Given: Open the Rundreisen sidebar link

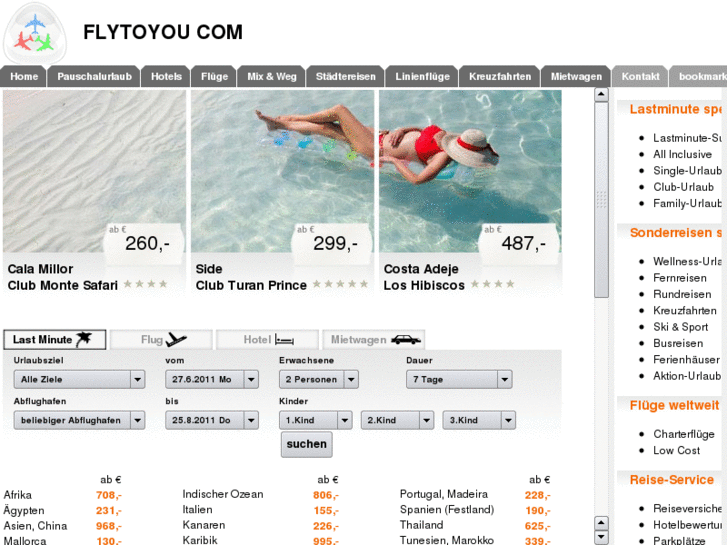Looking at the screenshot, I should (682, 294).
